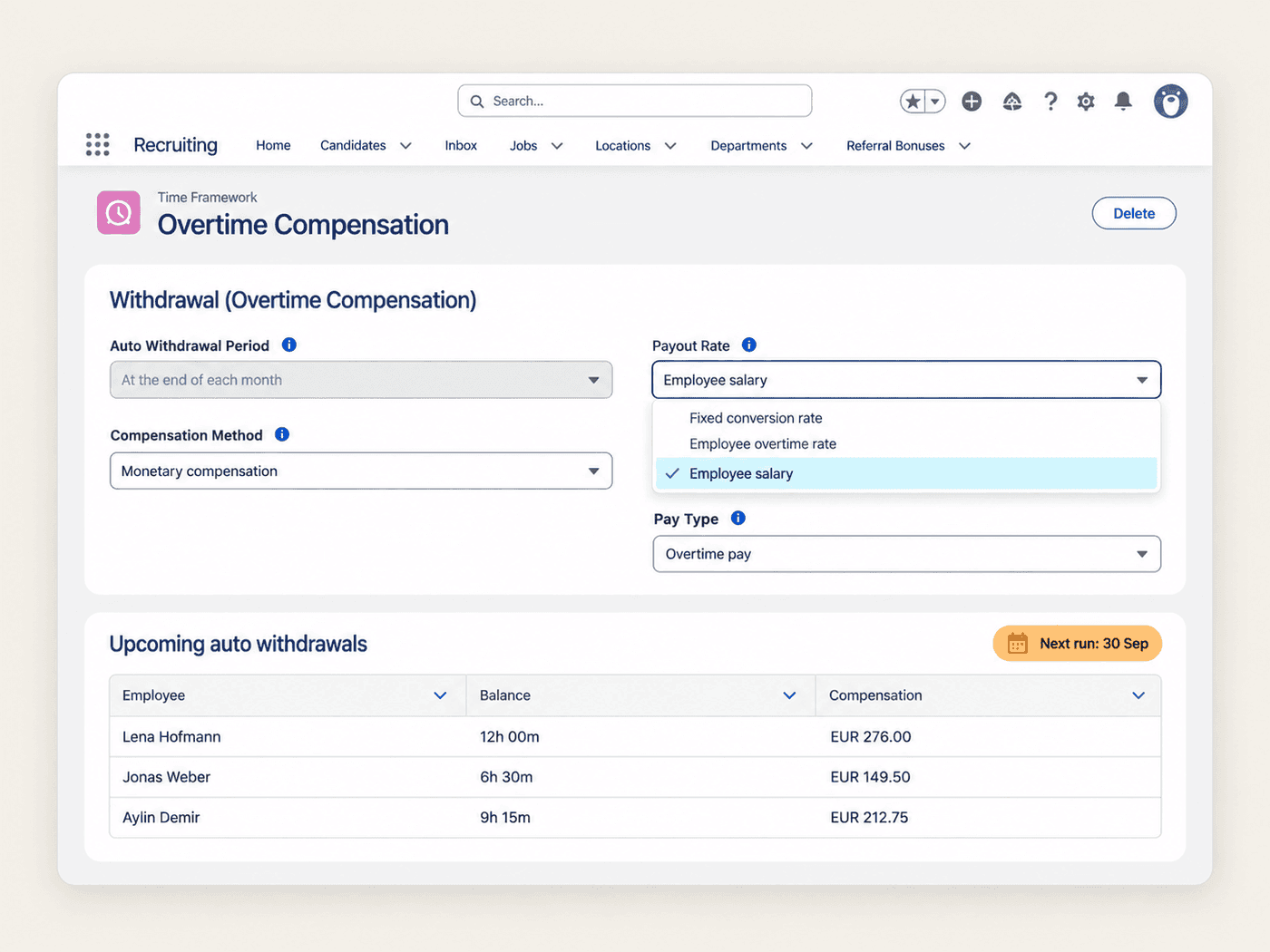Open the setup gear icon
Screen dimensions: 1270x952
1086,102
